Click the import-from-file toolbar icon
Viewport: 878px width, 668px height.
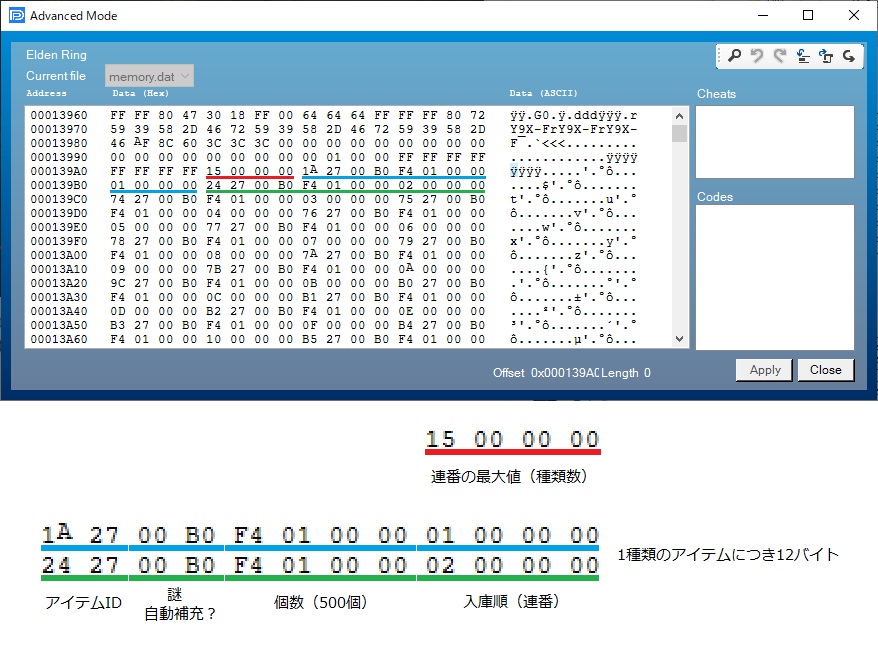click(x=803, y=57)
